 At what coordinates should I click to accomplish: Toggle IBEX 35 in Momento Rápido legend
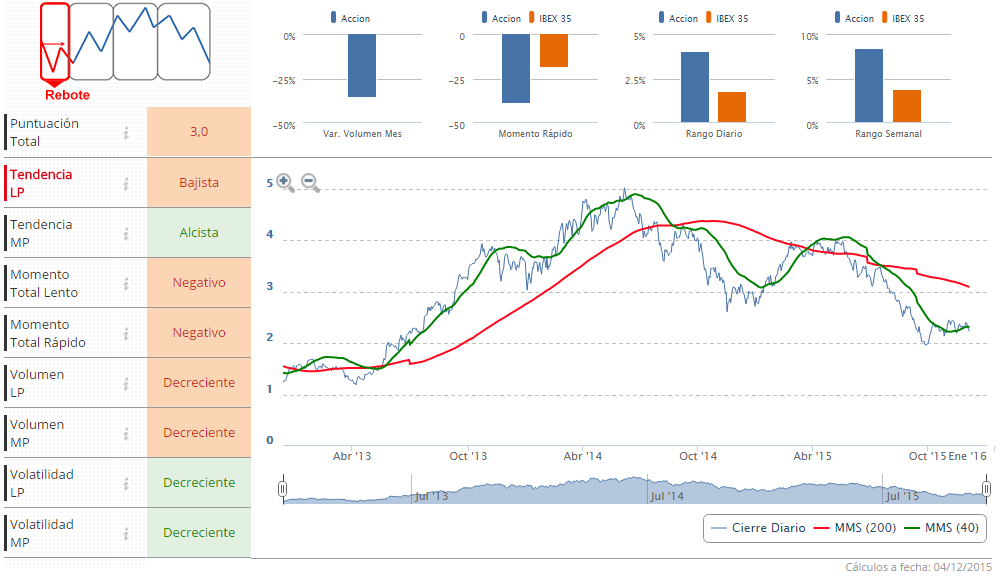pos(555,18)
